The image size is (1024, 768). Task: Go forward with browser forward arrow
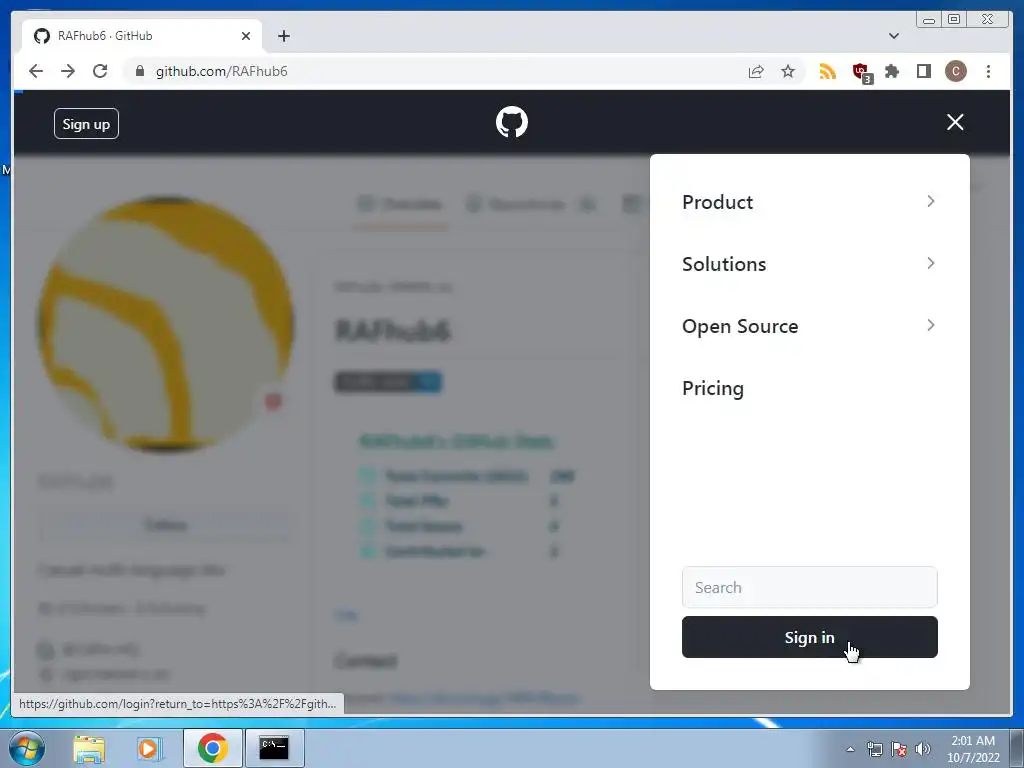68,71
